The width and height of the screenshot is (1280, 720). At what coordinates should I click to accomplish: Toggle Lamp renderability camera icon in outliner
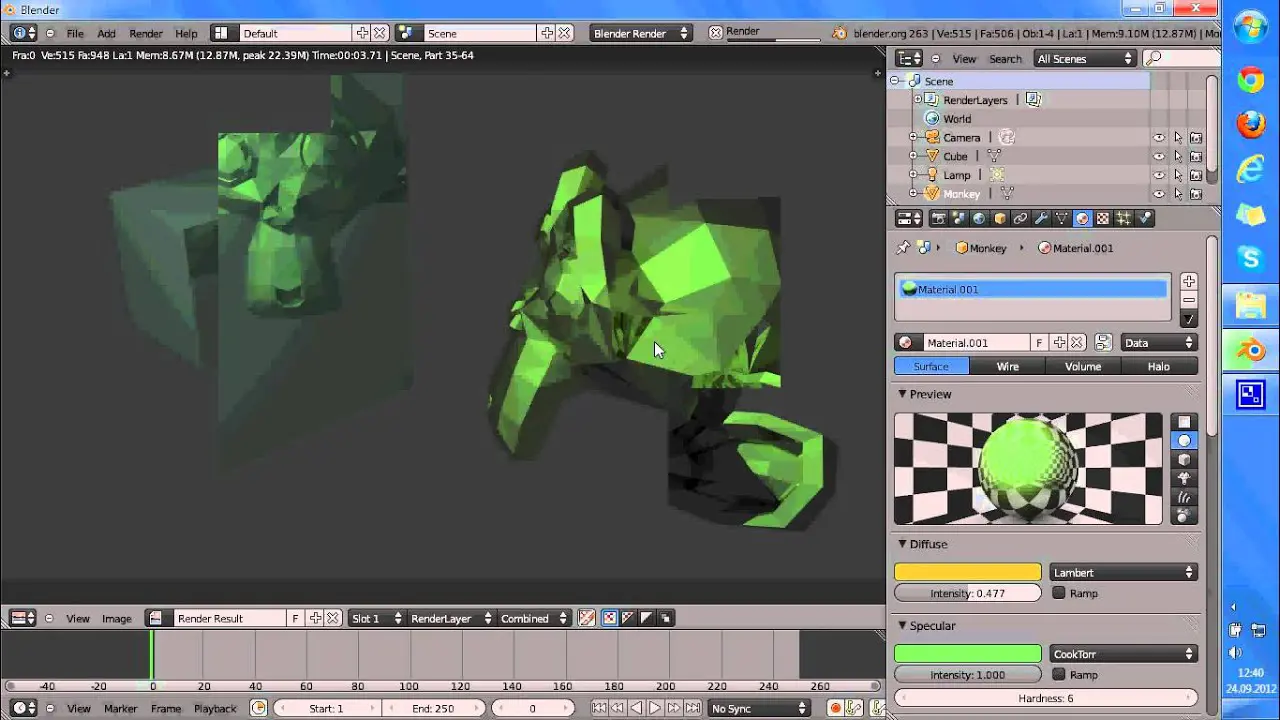pos(1196,175)
